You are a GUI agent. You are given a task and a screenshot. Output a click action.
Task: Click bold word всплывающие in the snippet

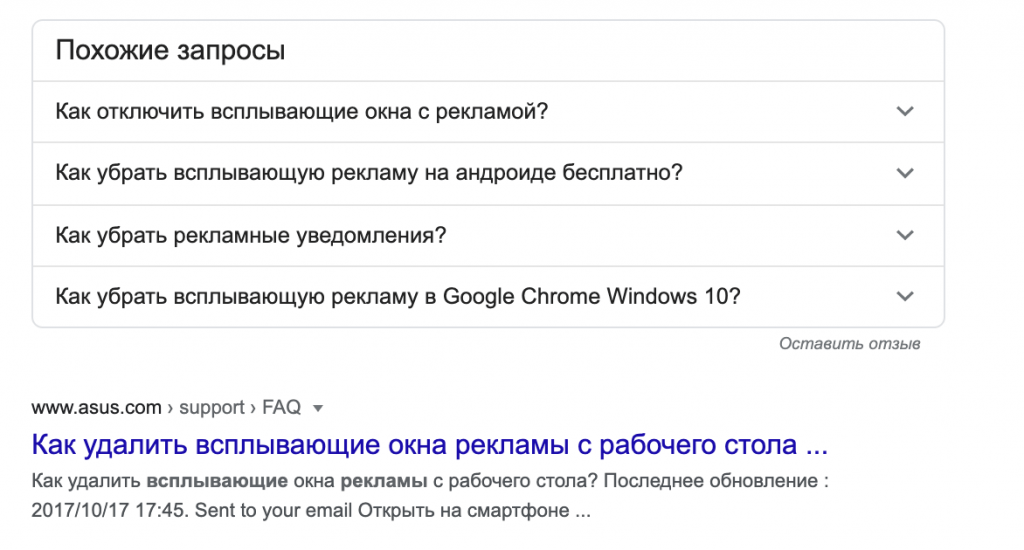217,481
